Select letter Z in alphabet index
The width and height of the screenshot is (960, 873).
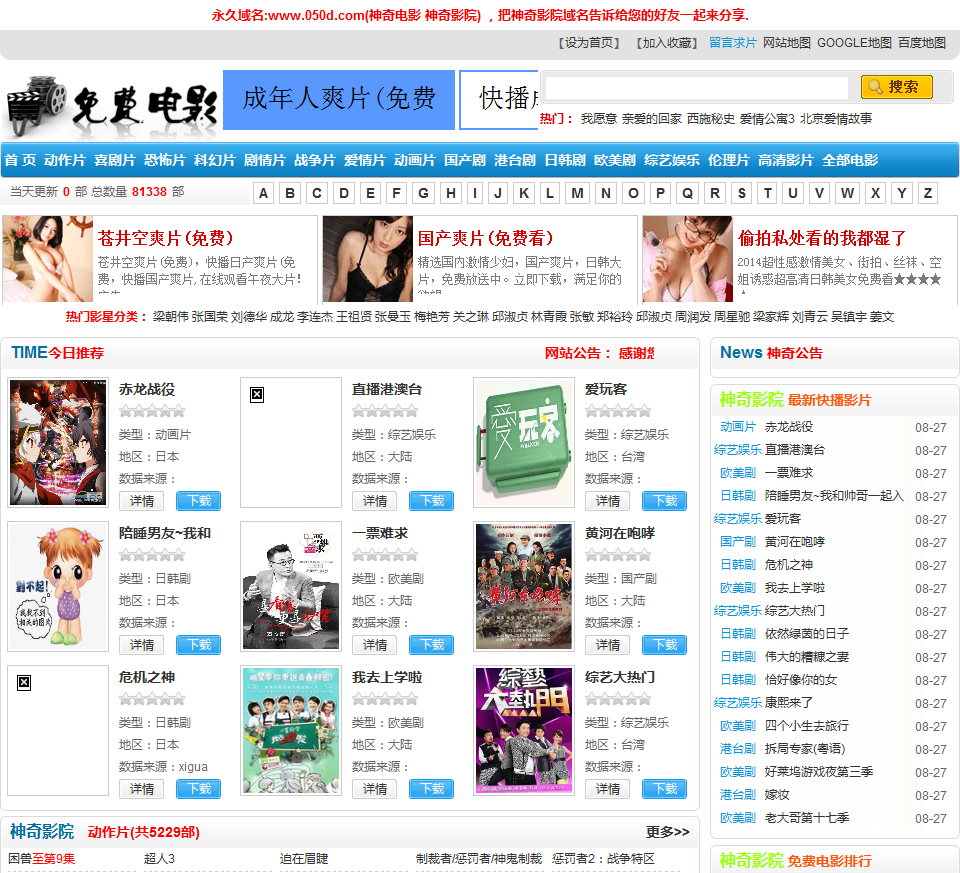pos(928,193)
